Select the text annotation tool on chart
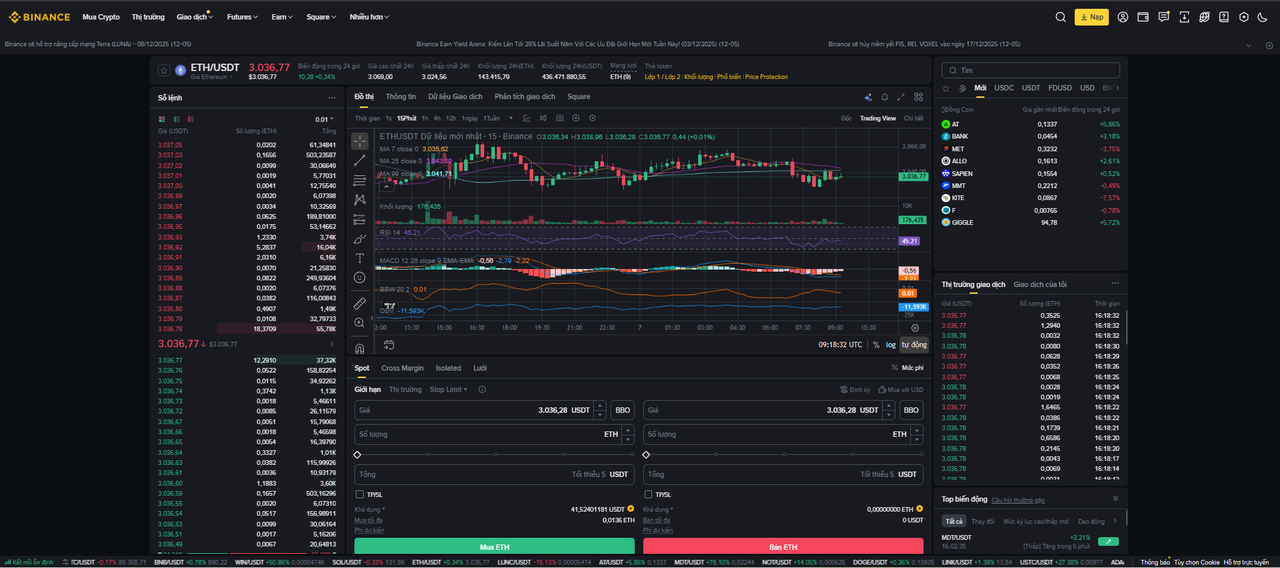This screenshot has height=568, width=1280. [360, 258]
